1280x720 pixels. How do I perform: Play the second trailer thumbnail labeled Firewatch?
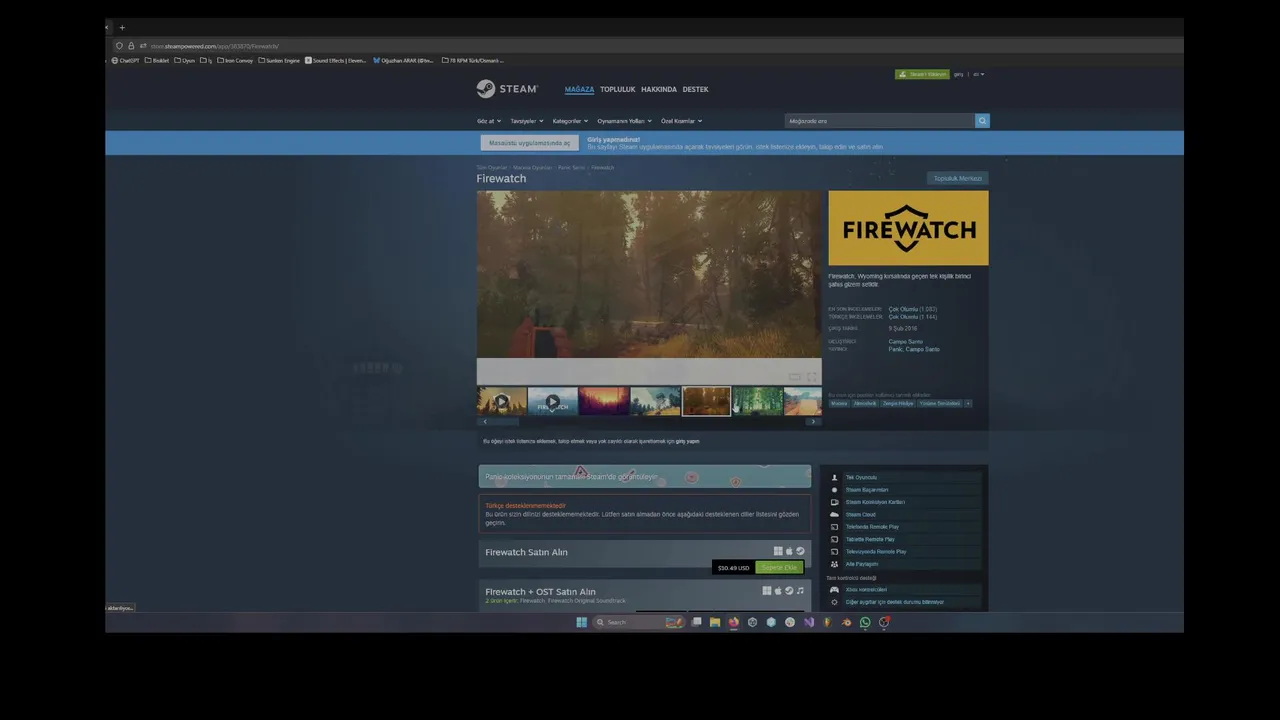(x=552, y=402)
